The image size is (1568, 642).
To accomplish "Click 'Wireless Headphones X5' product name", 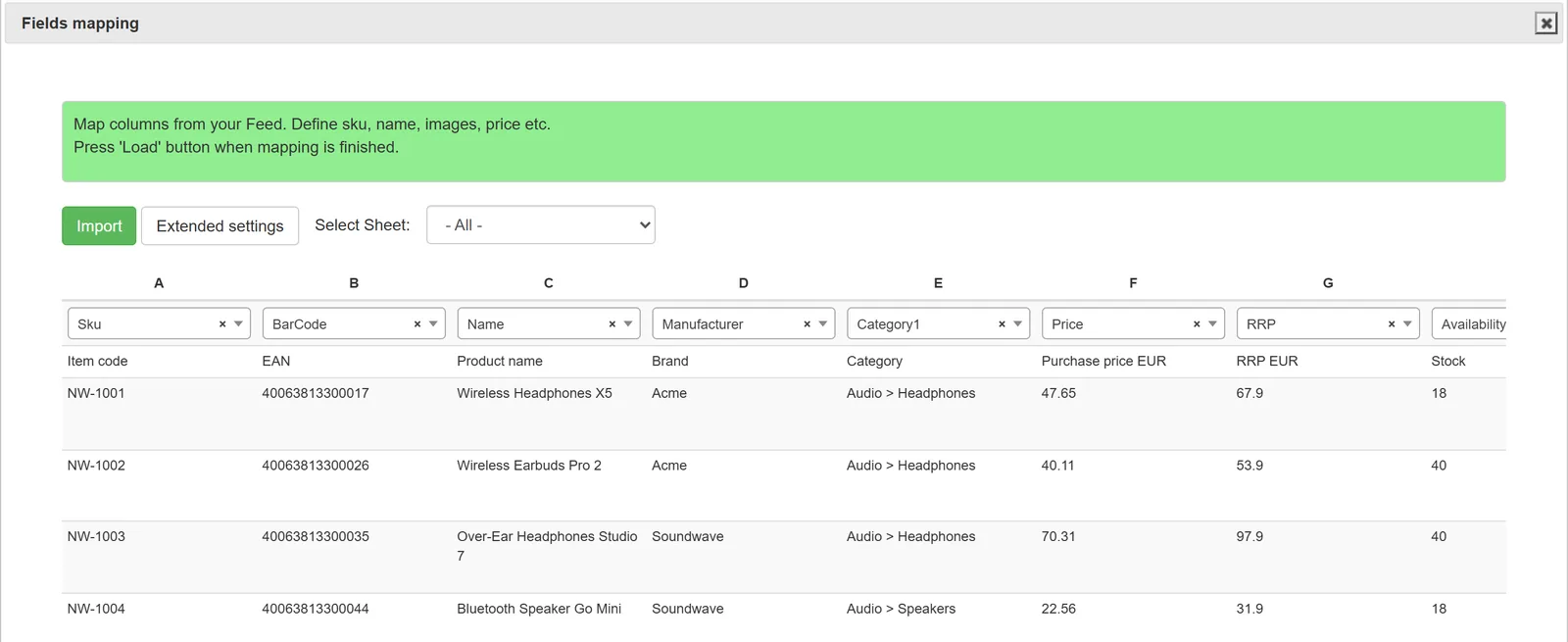I will (x=534, y=393).
